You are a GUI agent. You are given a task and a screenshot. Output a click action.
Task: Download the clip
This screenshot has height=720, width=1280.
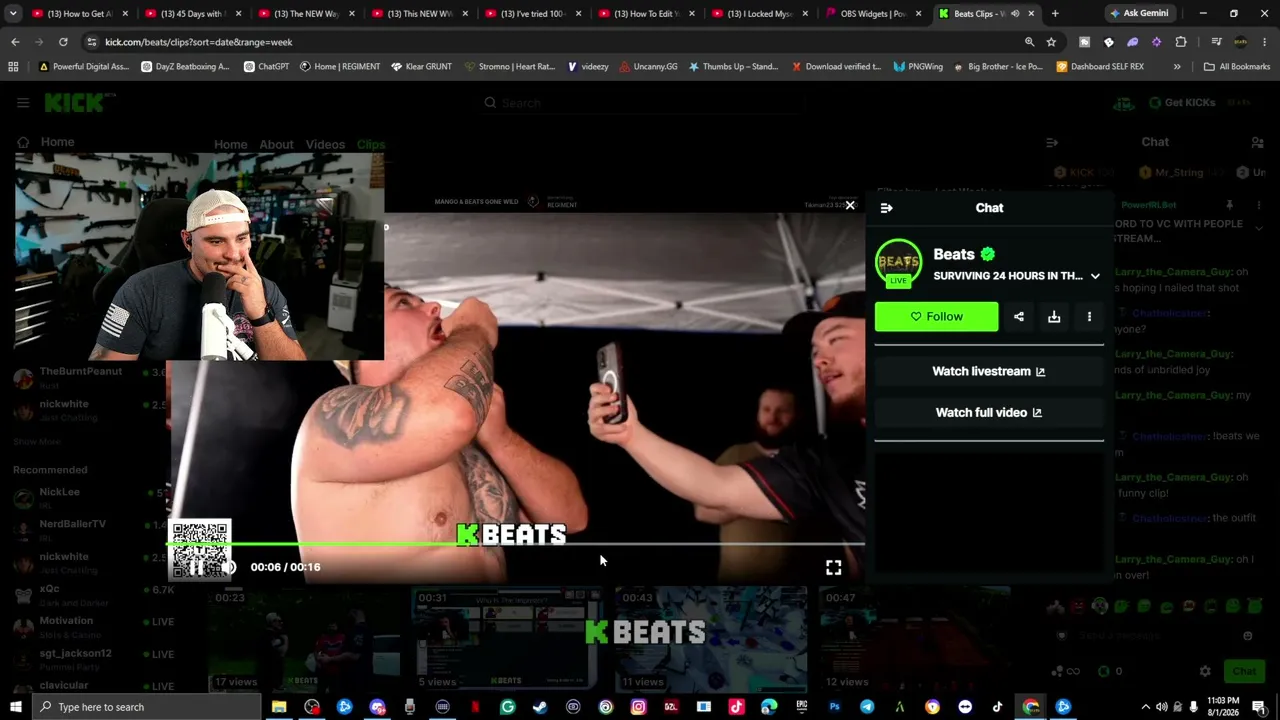[x=1054, y=317]
